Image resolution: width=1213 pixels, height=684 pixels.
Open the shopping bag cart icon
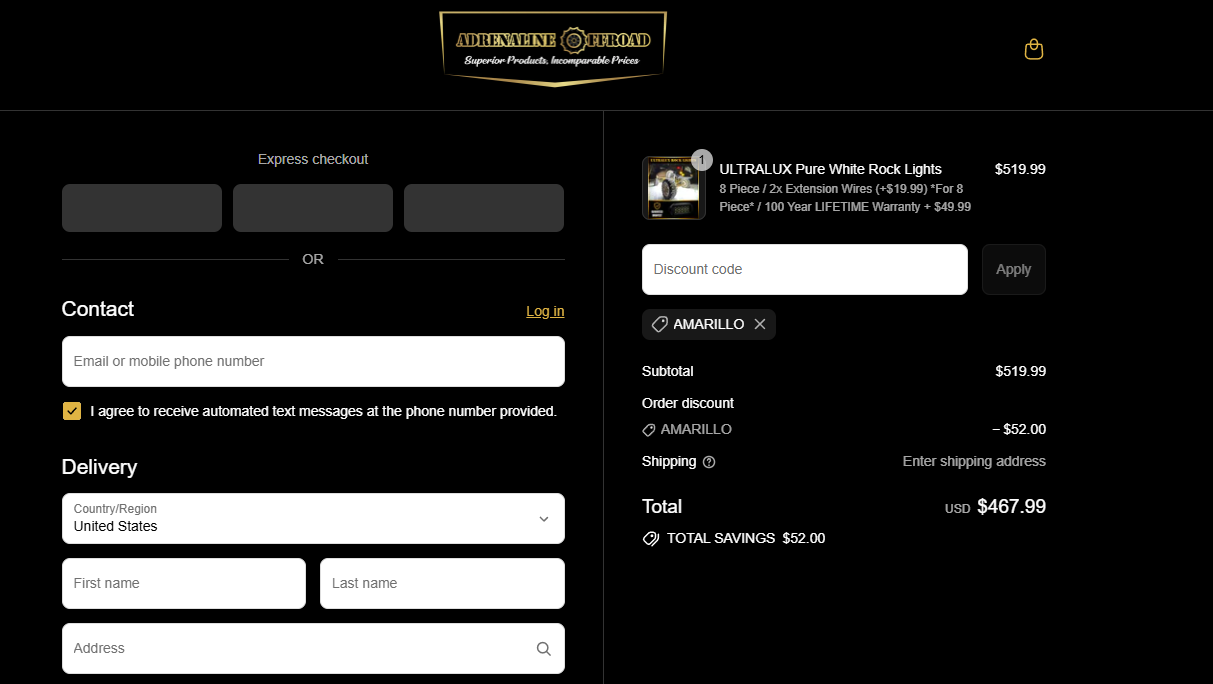point(1034,49)
